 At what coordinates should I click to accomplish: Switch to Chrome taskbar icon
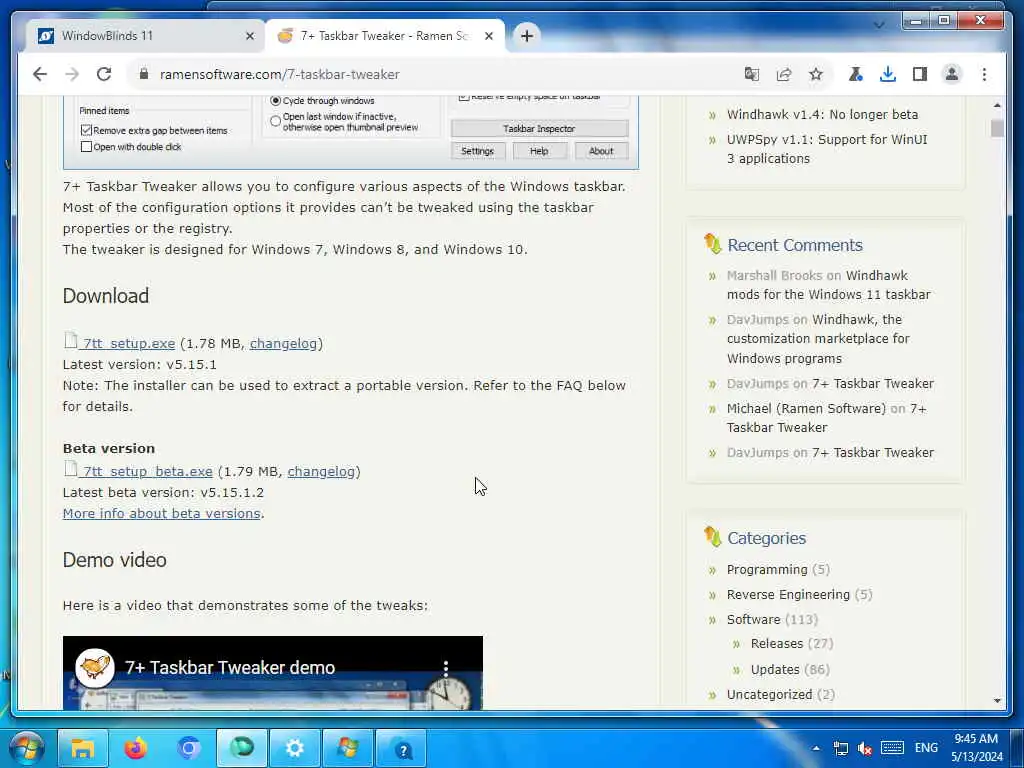(189, 748)
